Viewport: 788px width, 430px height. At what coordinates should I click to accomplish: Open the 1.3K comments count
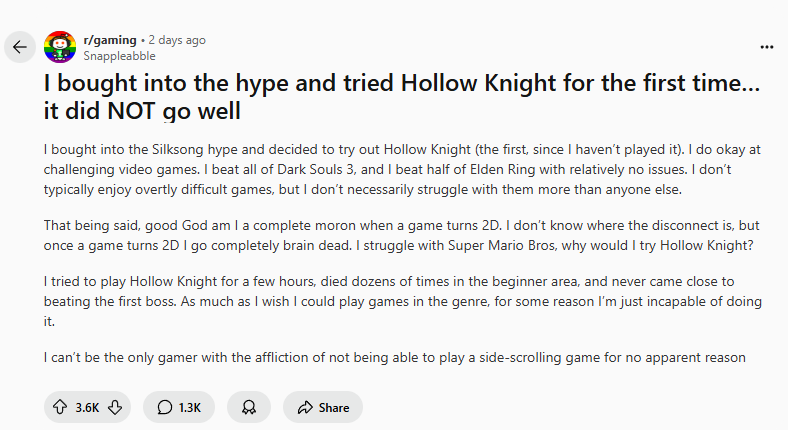tap(190, 407)
